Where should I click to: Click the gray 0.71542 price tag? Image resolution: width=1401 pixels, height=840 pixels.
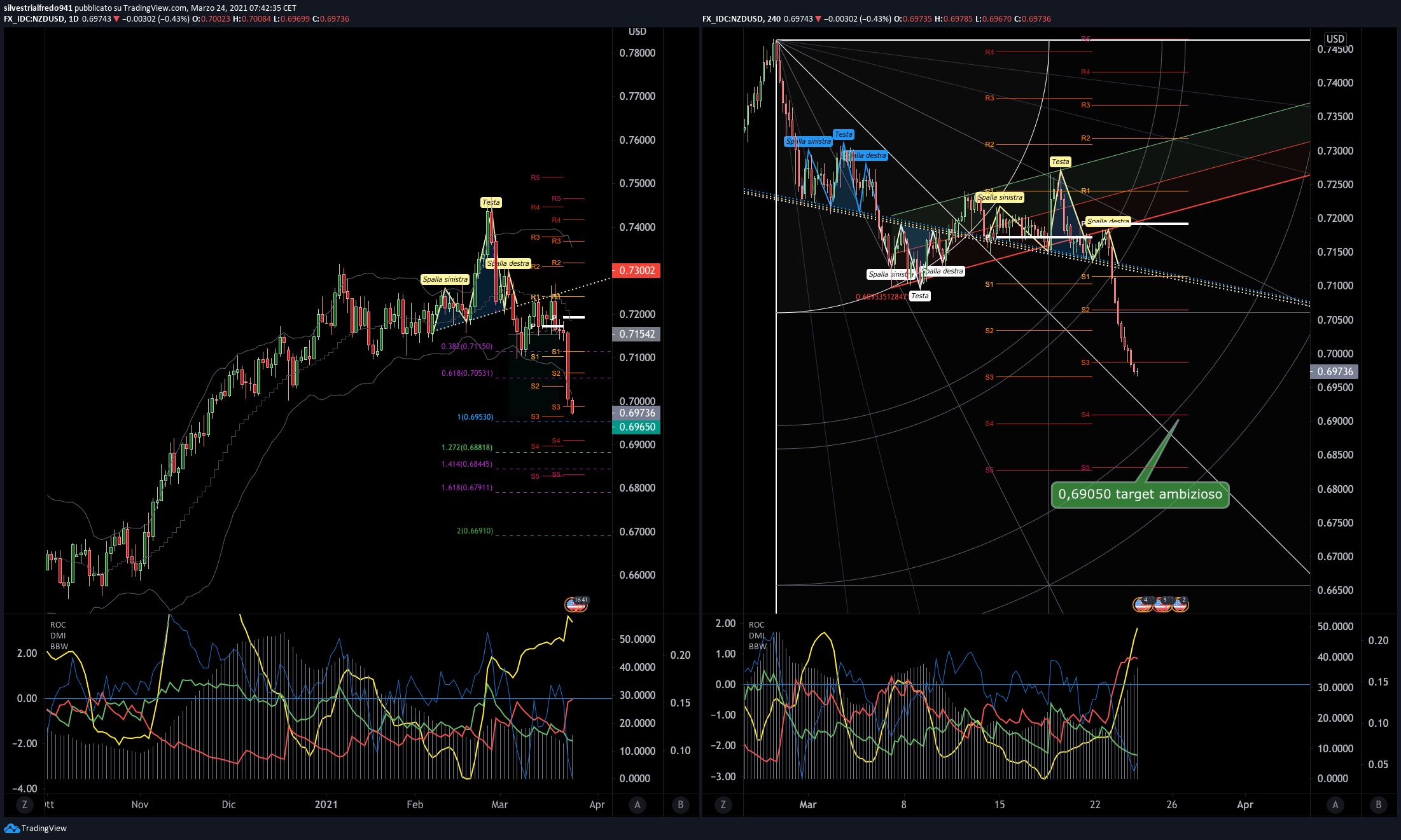(x=636, y=334)
